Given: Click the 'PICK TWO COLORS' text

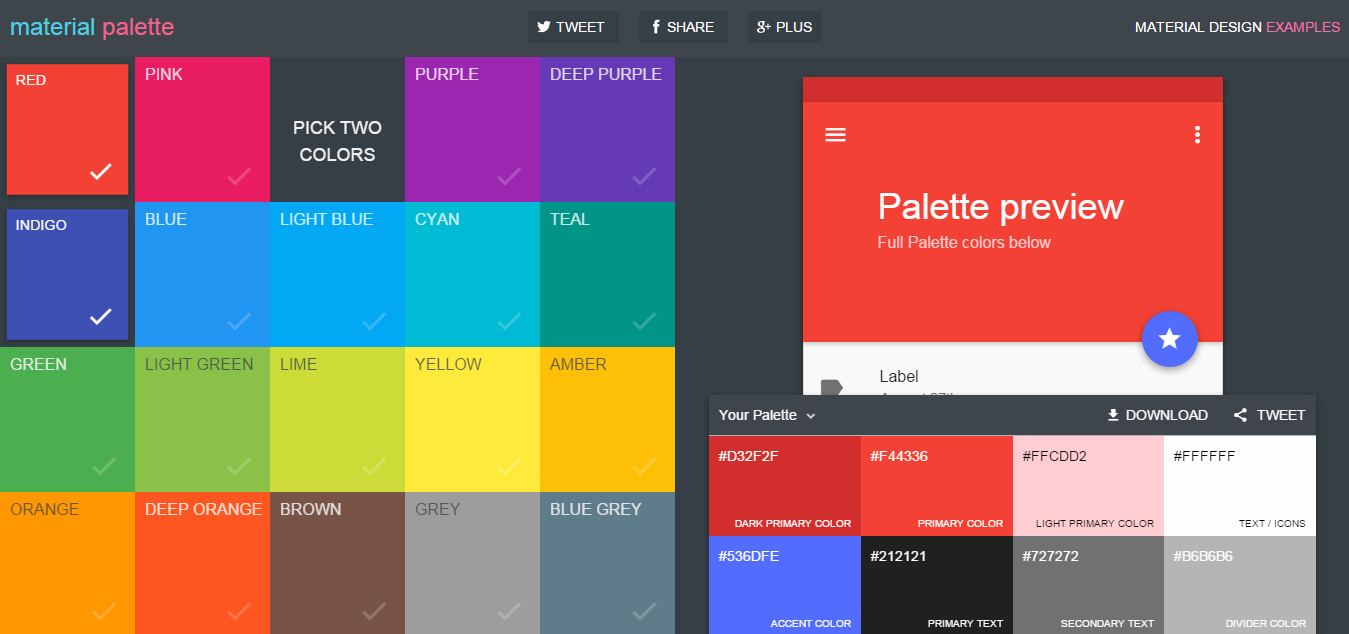Looking at the screenshot, I should pyautogui.click(x=337, y=141).
